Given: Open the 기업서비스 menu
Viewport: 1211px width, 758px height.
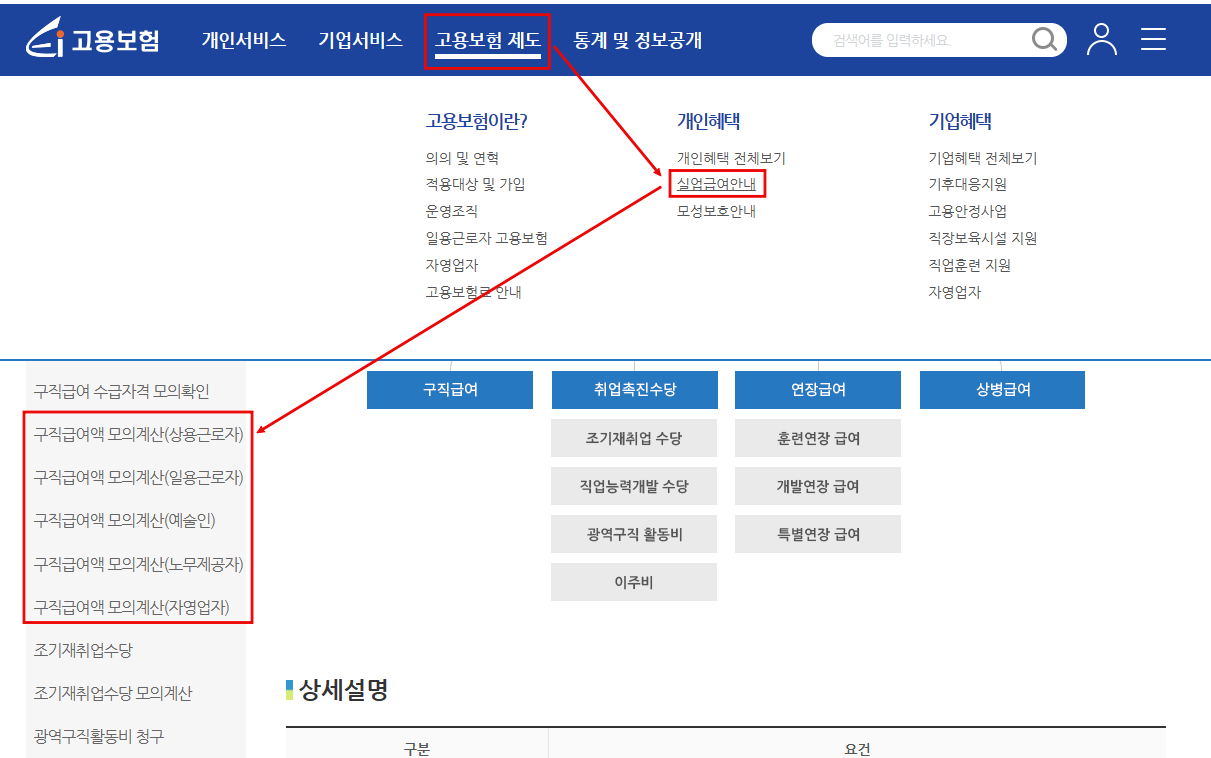Looking at the screenshot, I should point(360,40).
